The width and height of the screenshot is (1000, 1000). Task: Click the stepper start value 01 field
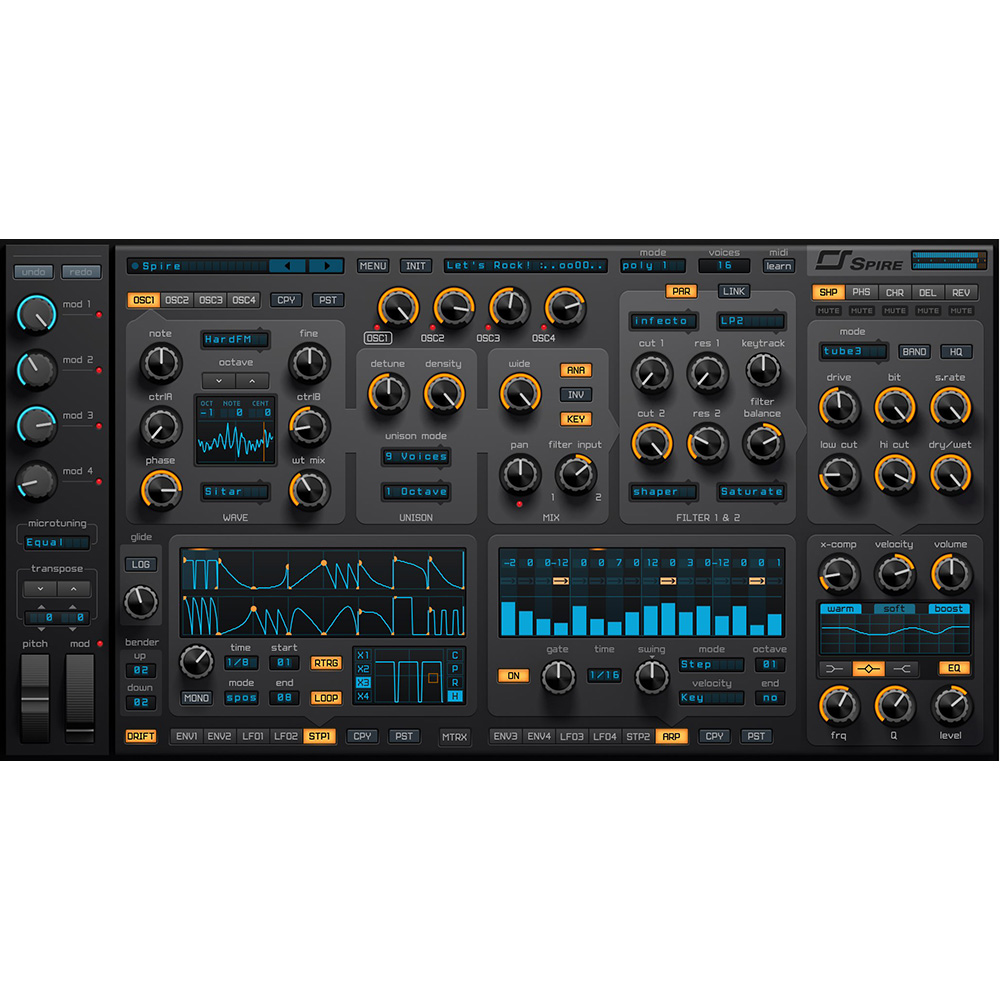click(x=284, y=663)
